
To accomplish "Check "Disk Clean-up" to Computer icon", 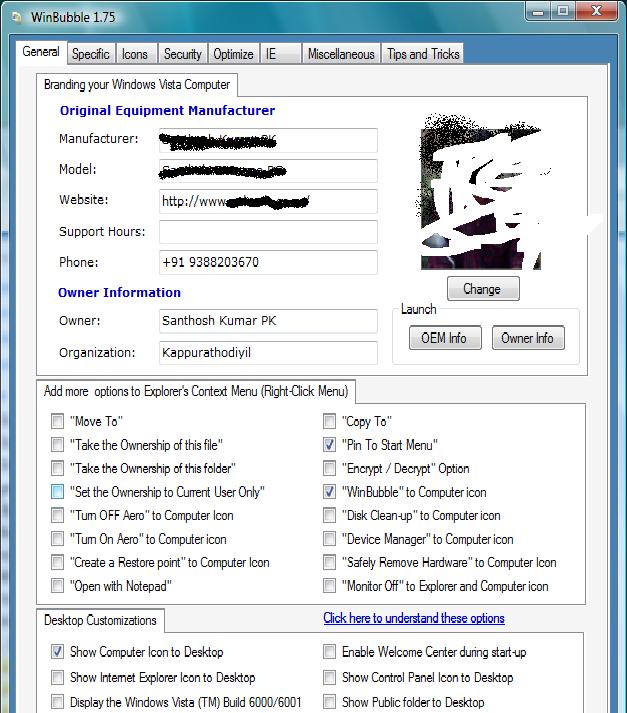I will pos(329,515).
